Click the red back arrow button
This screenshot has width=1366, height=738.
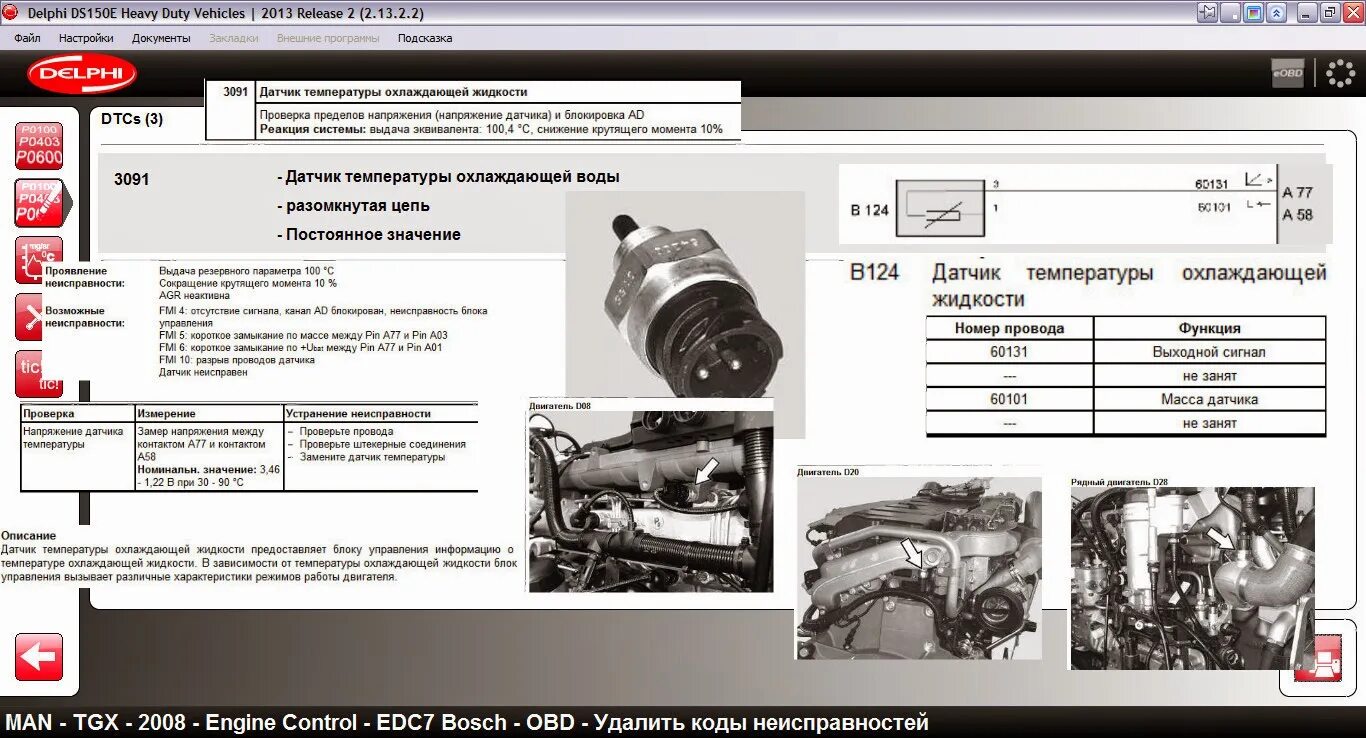coord(39,657)
